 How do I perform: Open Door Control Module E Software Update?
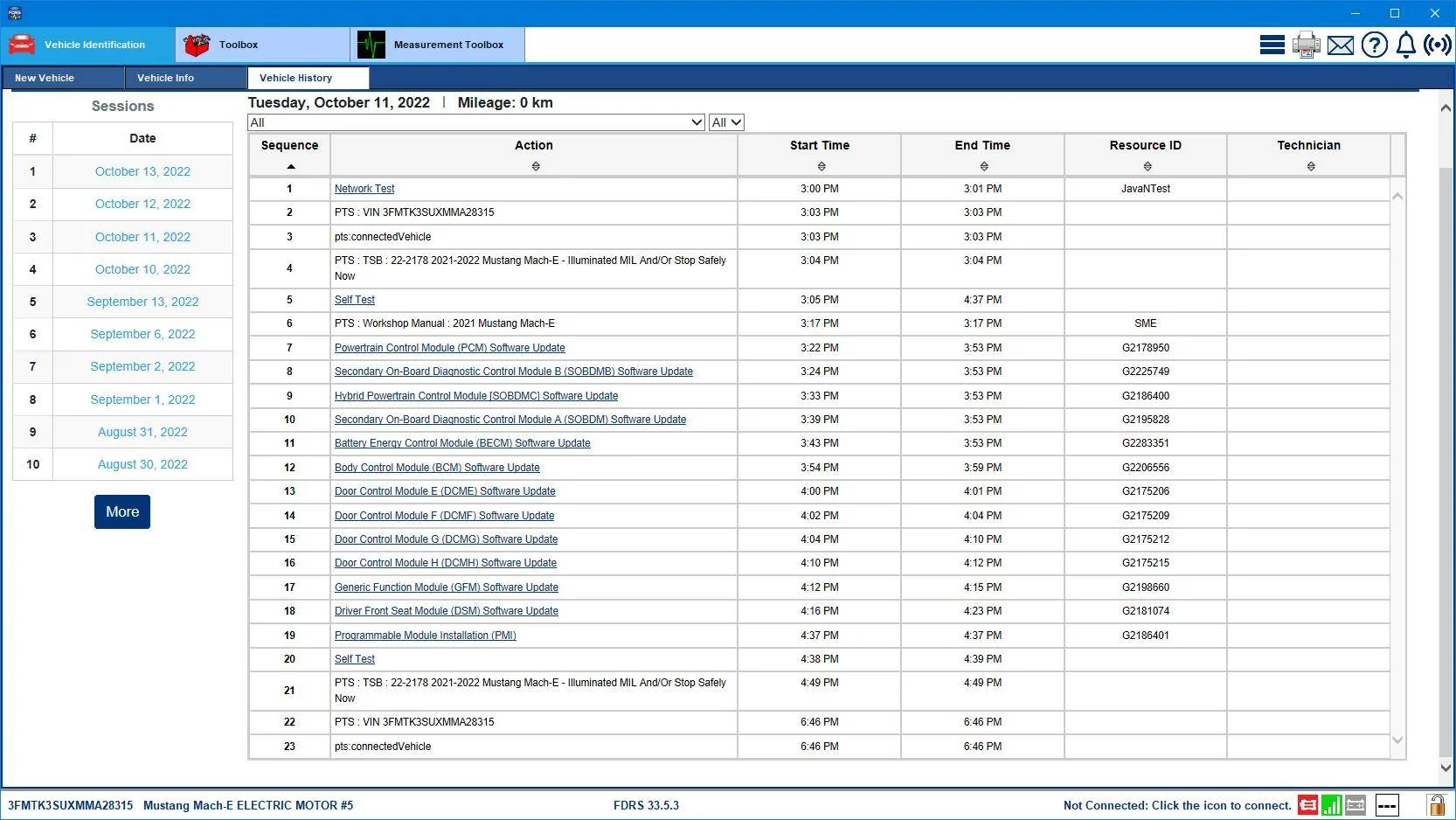[445, 491]
